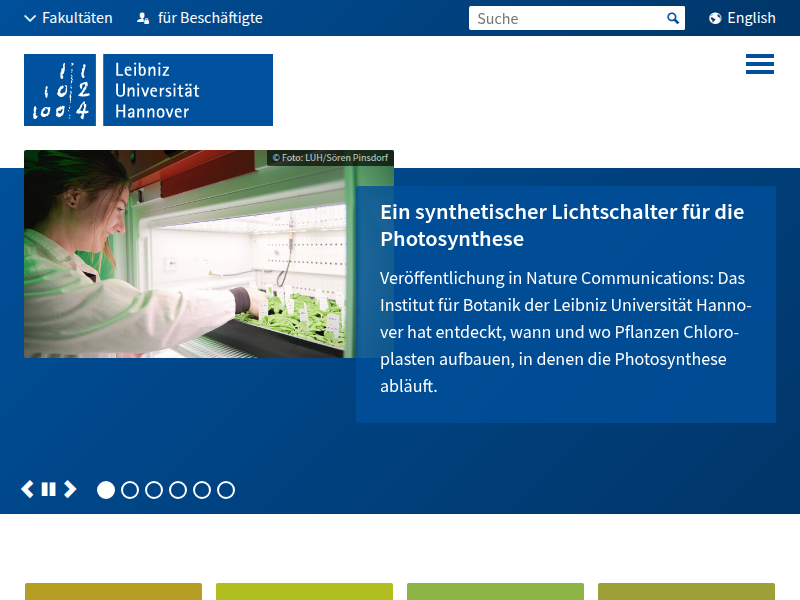Image resolution: width=800 pixels, height=600 pixels.
Task: Switch language to English
Action: (751, 18)
